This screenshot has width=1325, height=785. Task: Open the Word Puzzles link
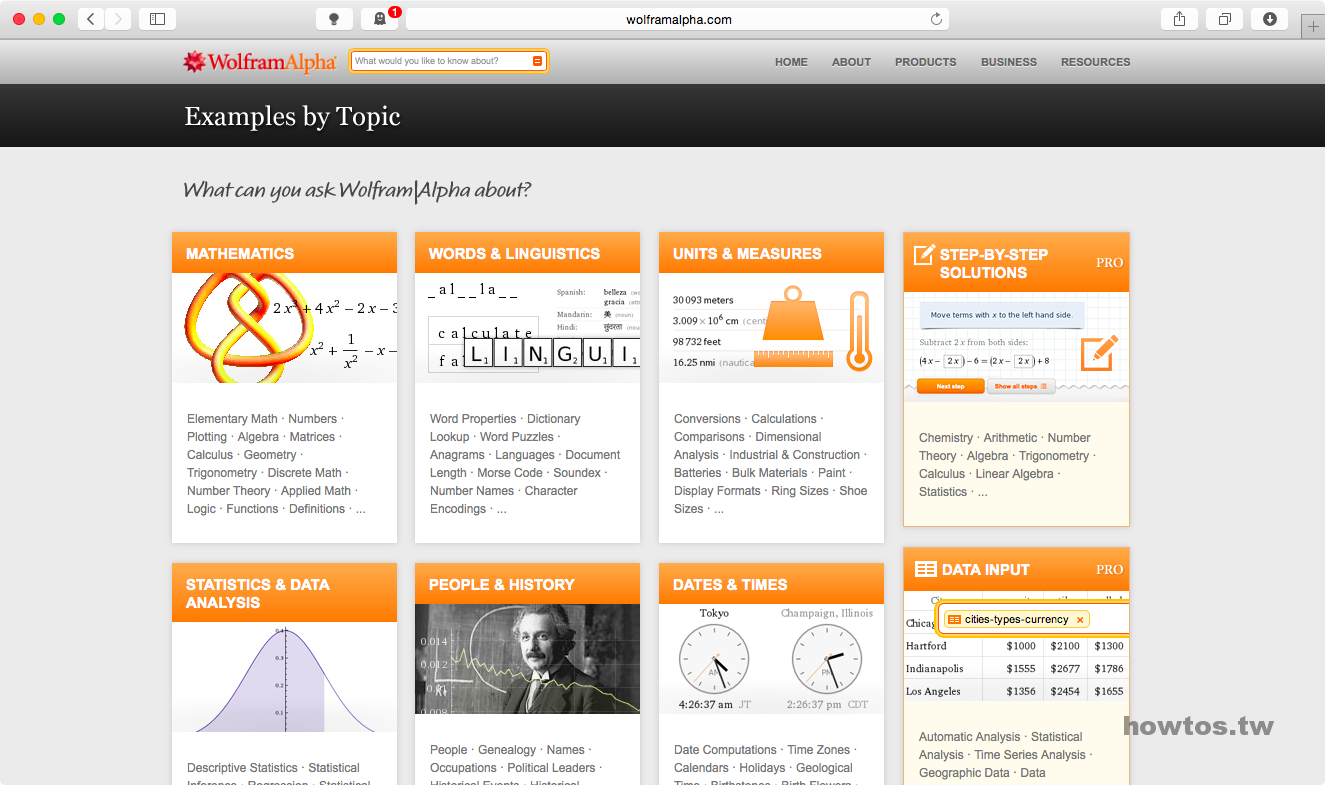(517, 437)
